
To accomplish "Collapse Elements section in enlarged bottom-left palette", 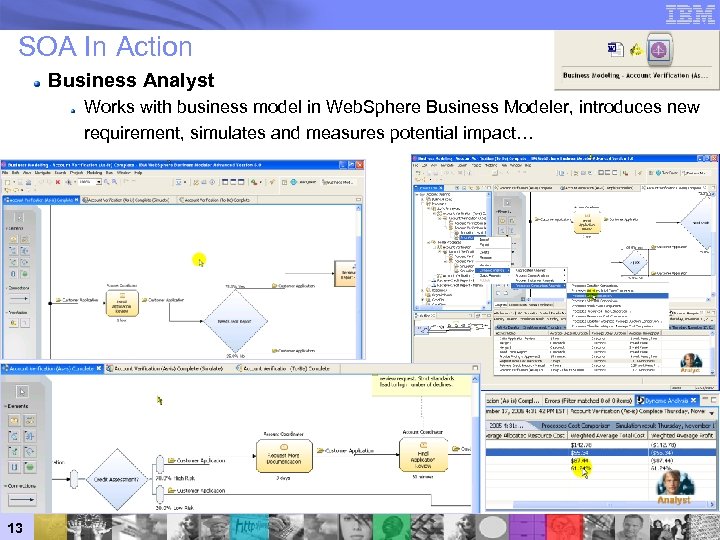I will [17, 406].
